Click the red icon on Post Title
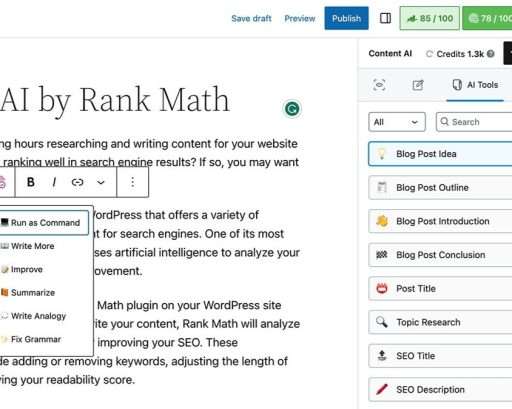This screenshot has height=409, width=512. [382, 288]
